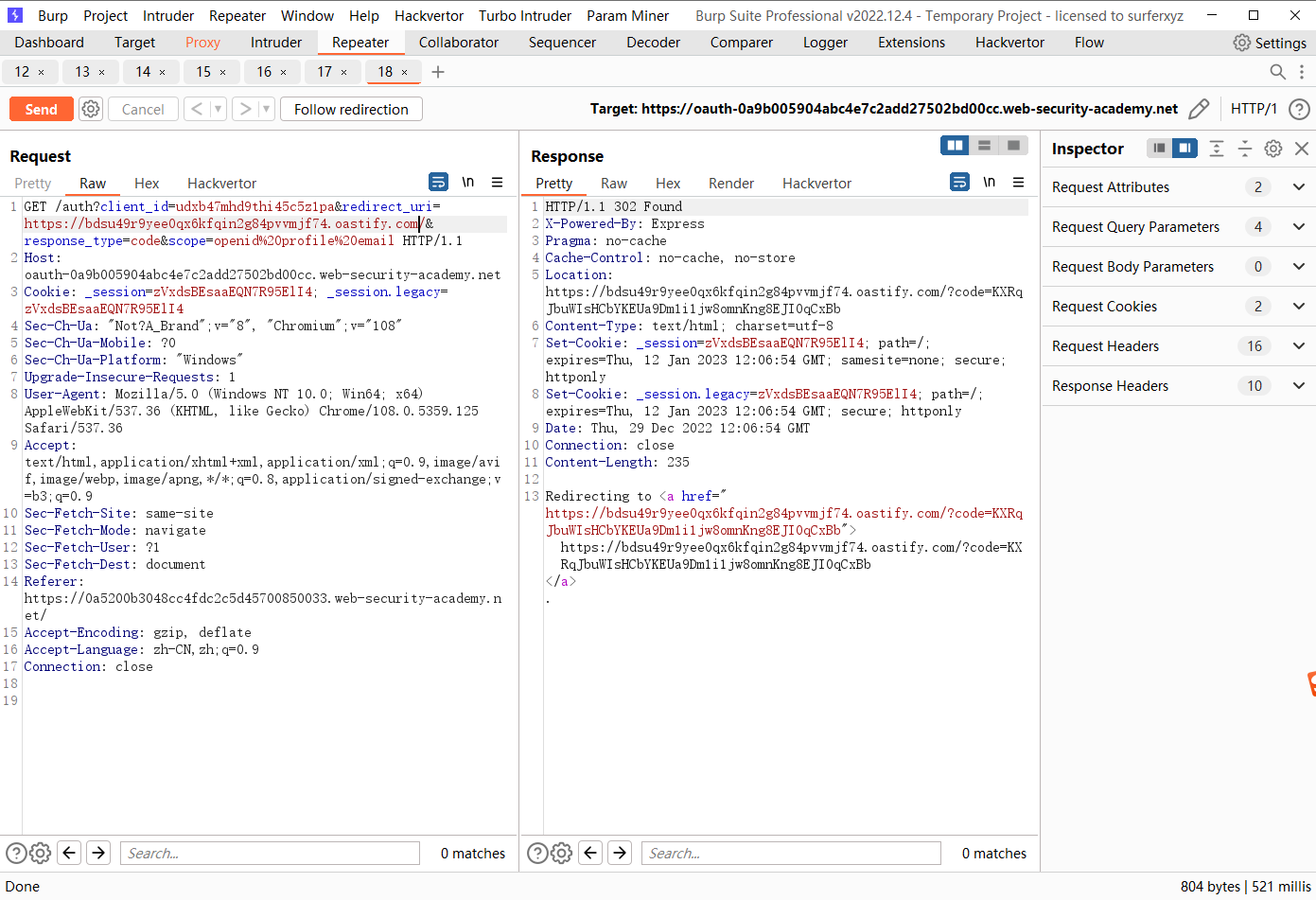Open forward history dropdown arrow
This screenshot has width=1316, height=900.
coord(266,109)
